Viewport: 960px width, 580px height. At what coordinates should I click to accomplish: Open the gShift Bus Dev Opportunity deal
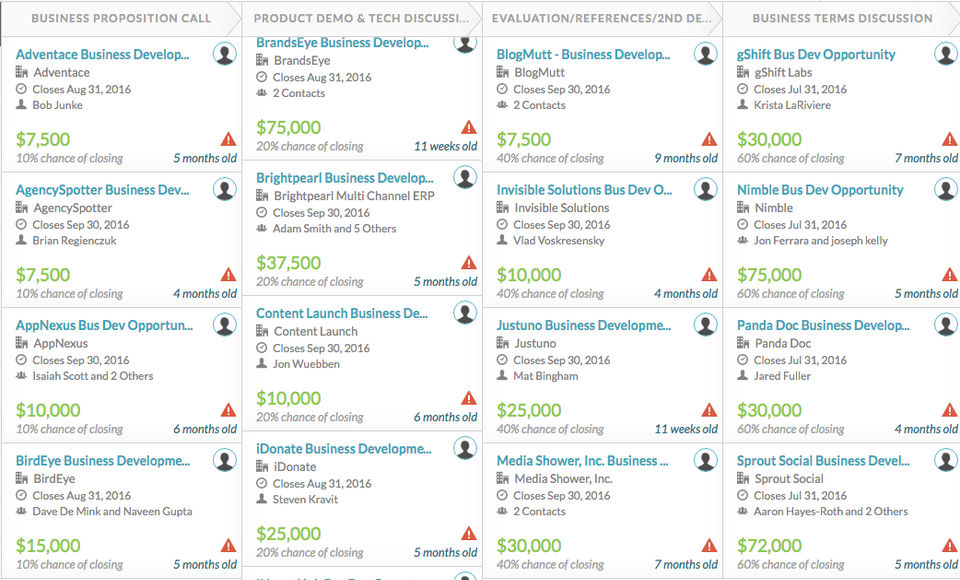tap(816, 55)
